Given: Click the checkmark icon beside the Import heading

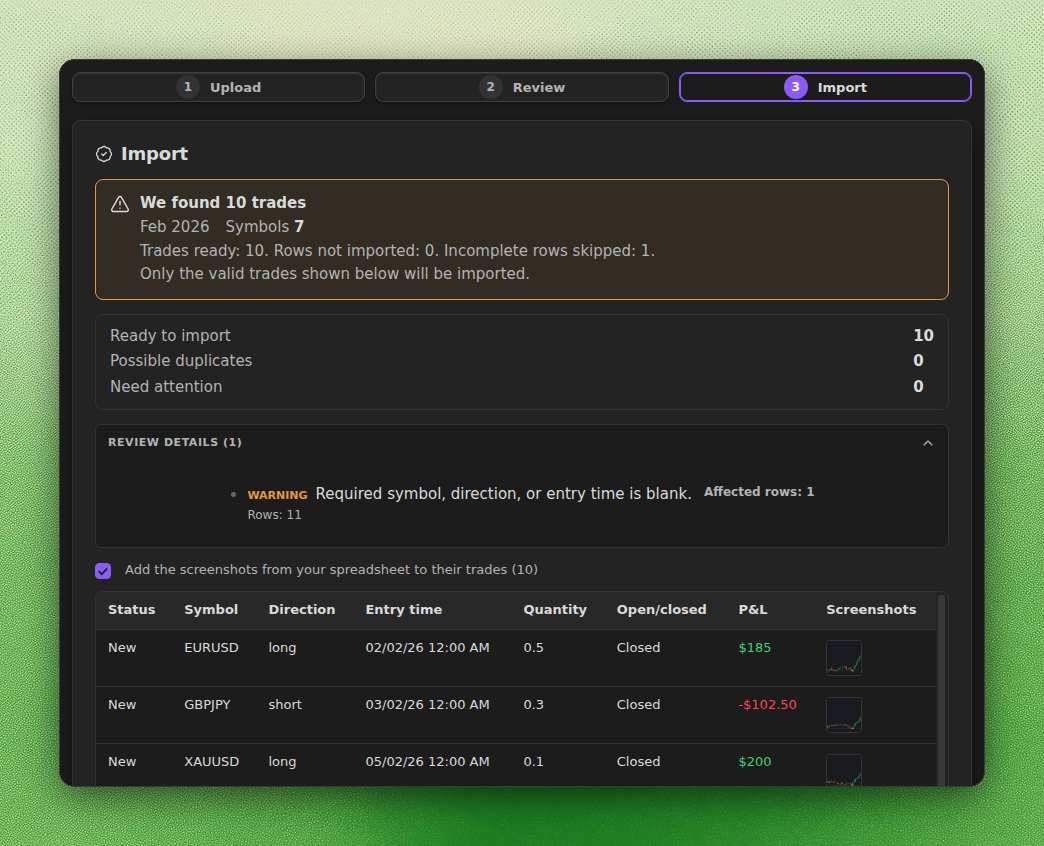Looking at the screenshot, I should coord(104,154).
